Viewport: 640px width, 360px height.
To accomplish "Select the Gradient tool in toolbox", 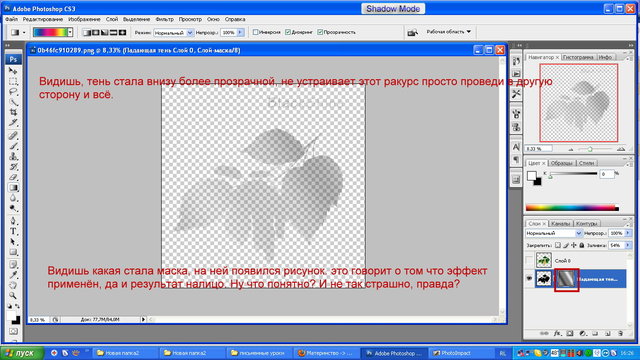I will tap(13, 188).
